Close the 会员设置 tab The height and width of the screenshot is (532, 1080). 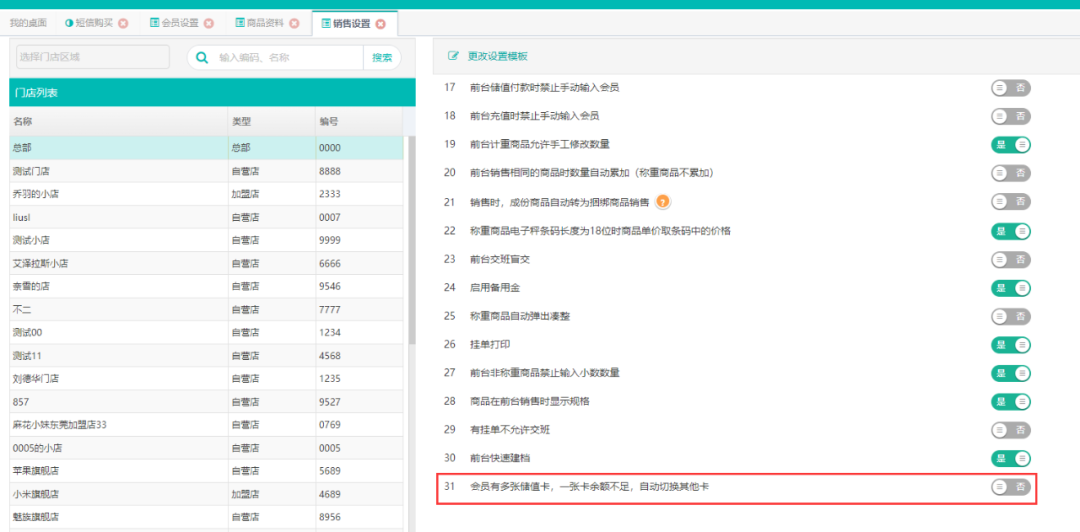[208, 23]
